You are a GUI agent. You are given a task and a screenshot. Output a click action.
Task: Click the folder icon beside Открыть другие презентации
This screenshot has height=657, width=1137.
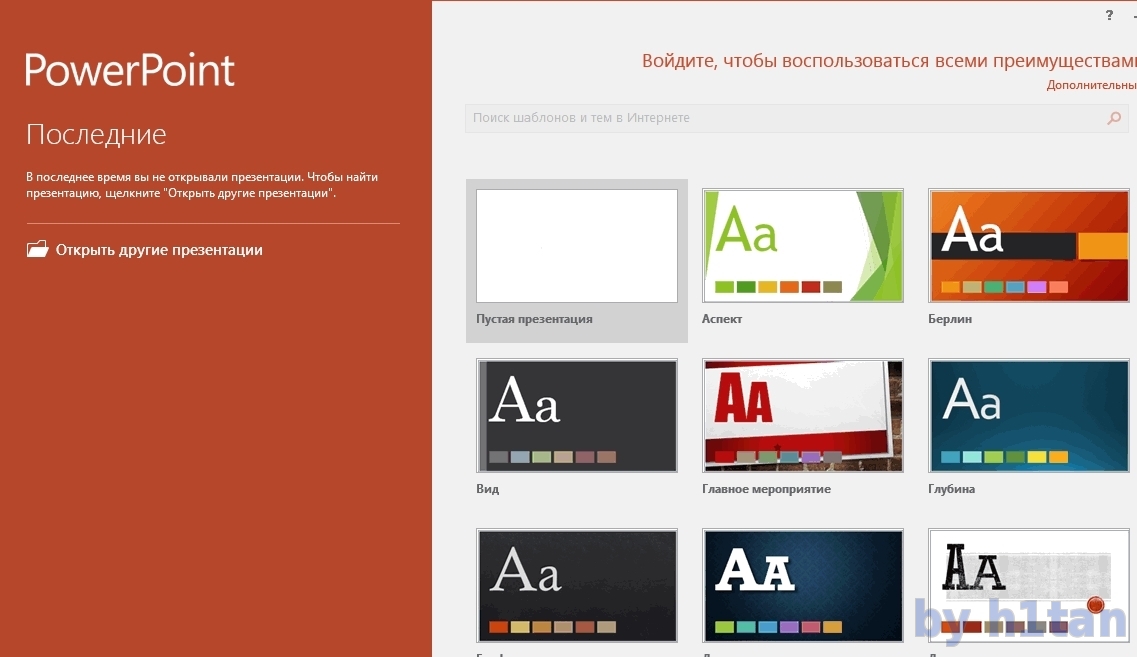(x=37, y=250)
